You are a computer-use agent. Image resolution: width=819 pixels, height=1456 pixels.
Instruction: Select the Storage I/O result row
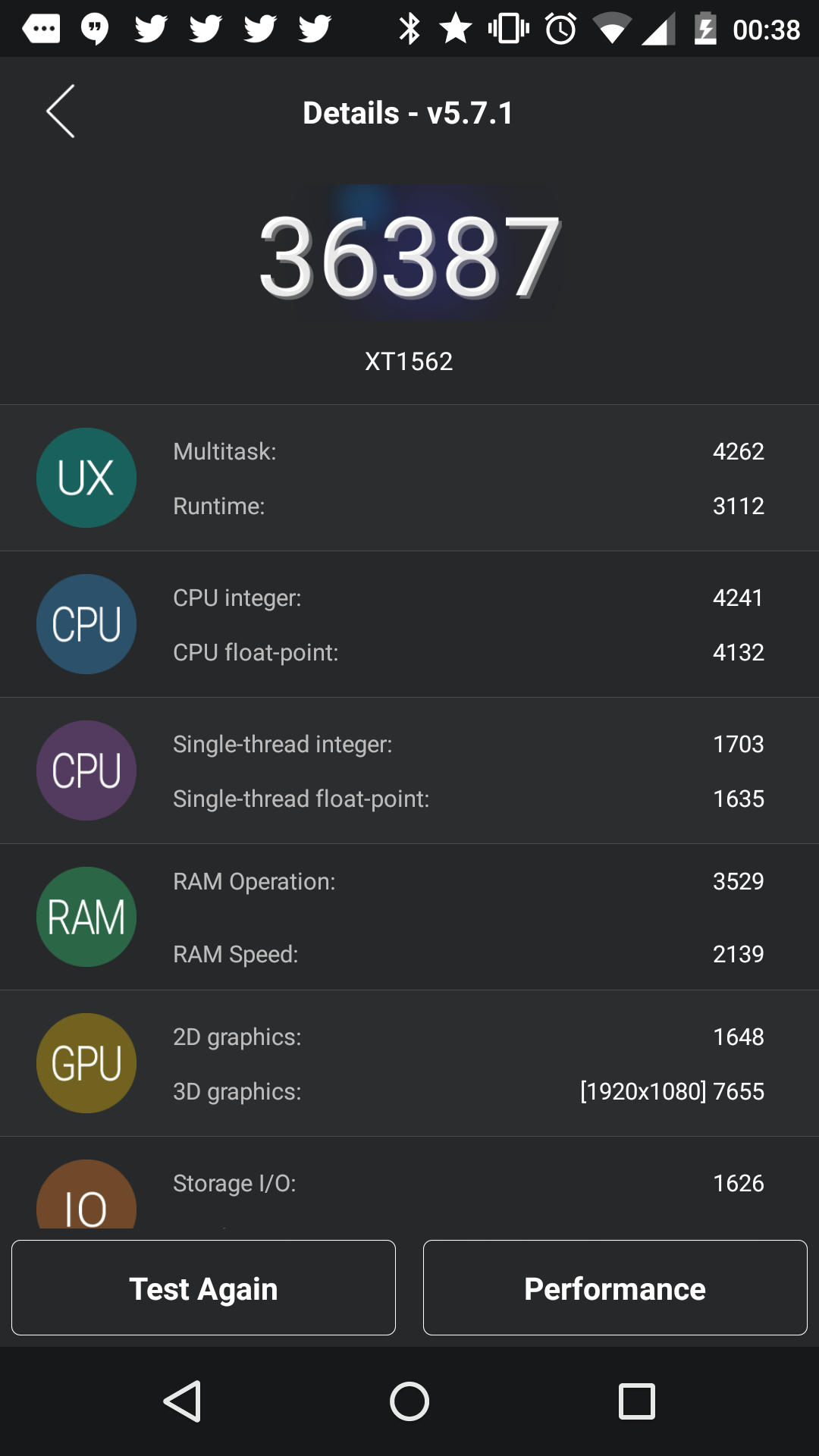(468, 1183)
